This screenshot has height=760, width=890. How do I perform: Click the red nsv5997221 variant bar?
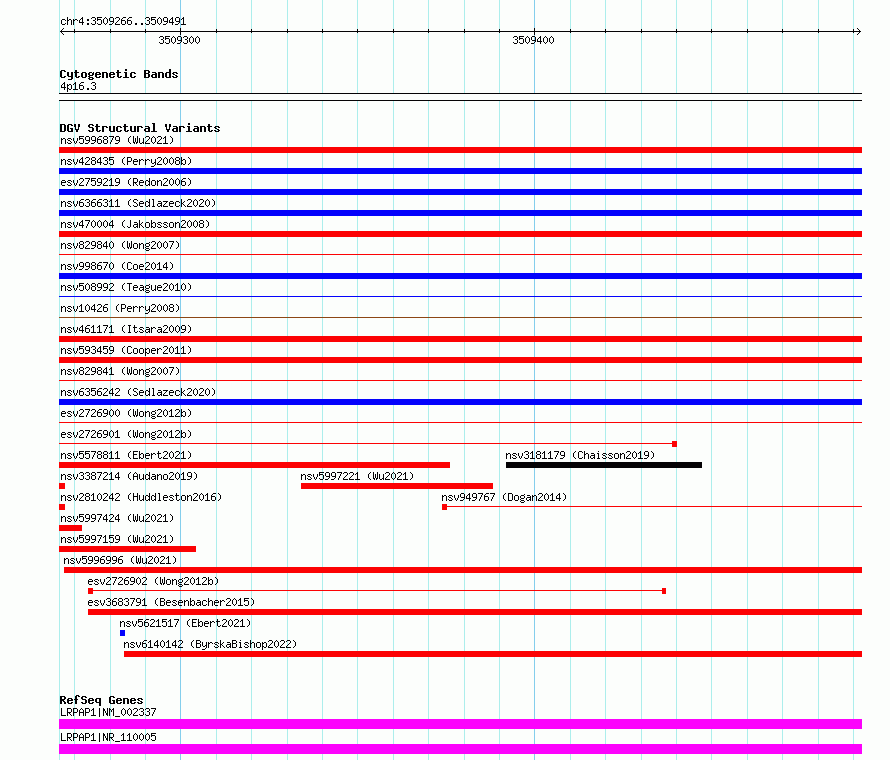coord(397,486)
